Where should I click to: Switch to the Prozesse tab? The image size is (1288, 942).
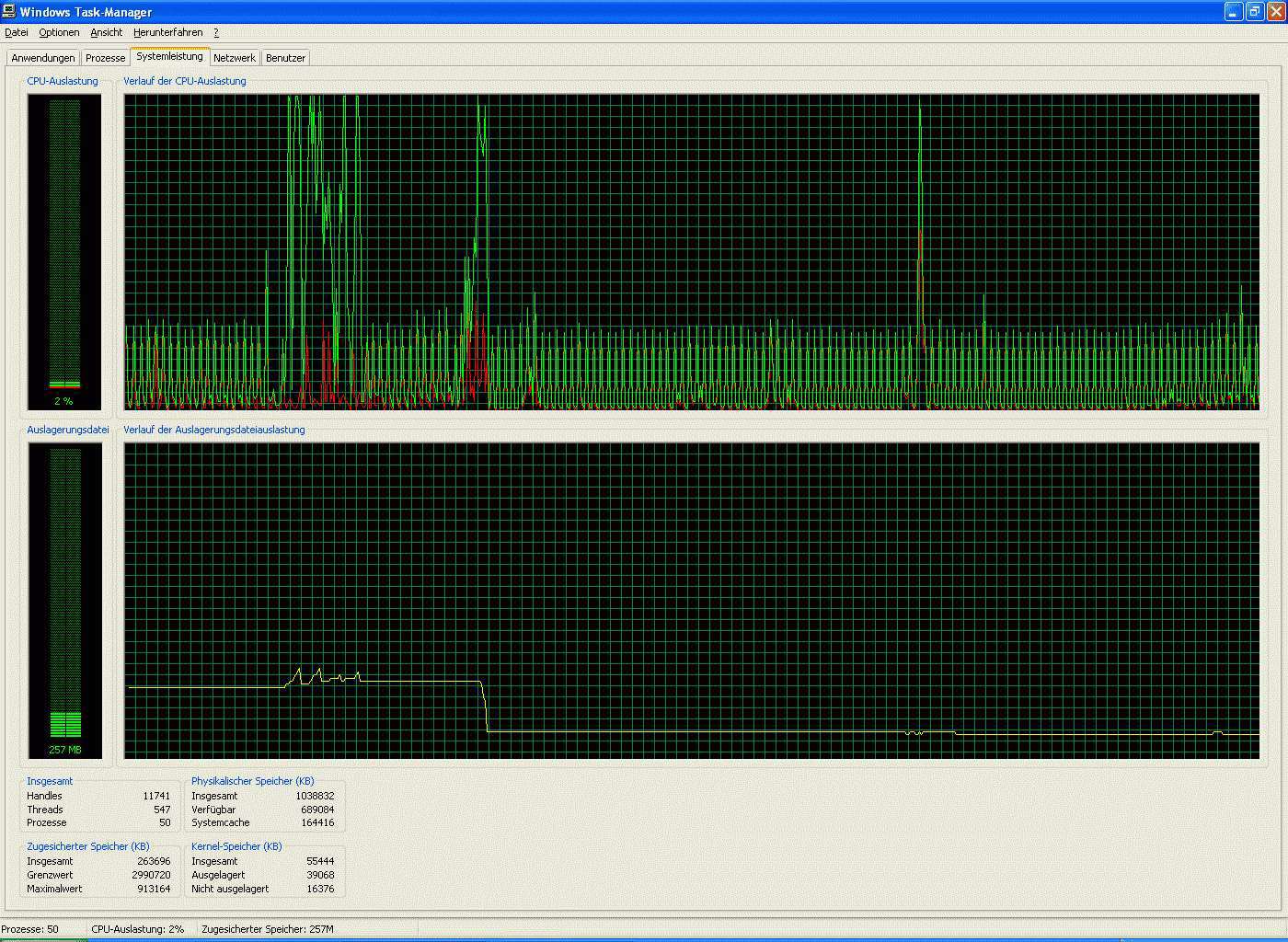tap(105, 58)
